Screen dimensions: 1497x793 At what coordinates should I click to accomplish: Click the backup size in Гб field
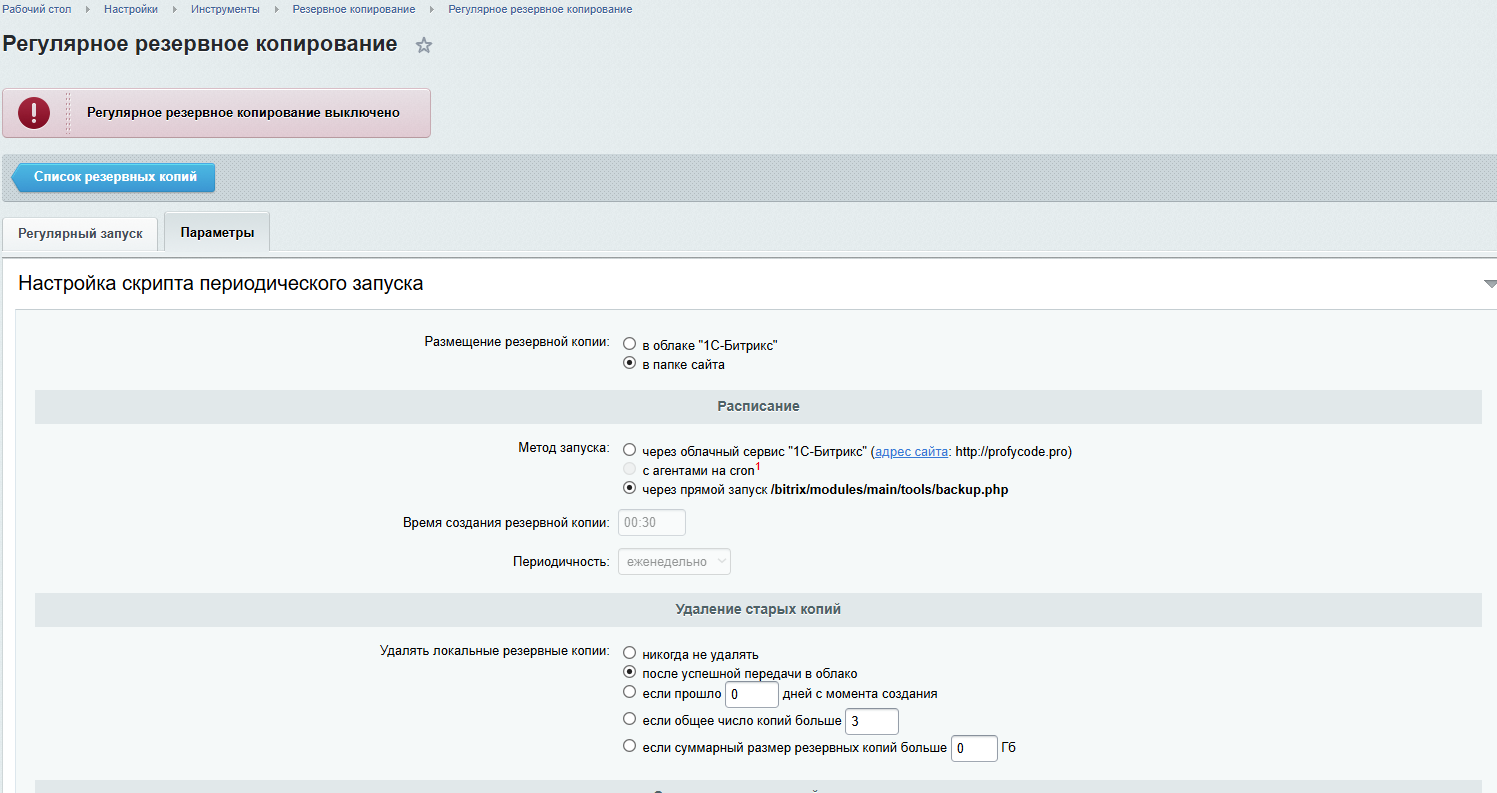973,748
